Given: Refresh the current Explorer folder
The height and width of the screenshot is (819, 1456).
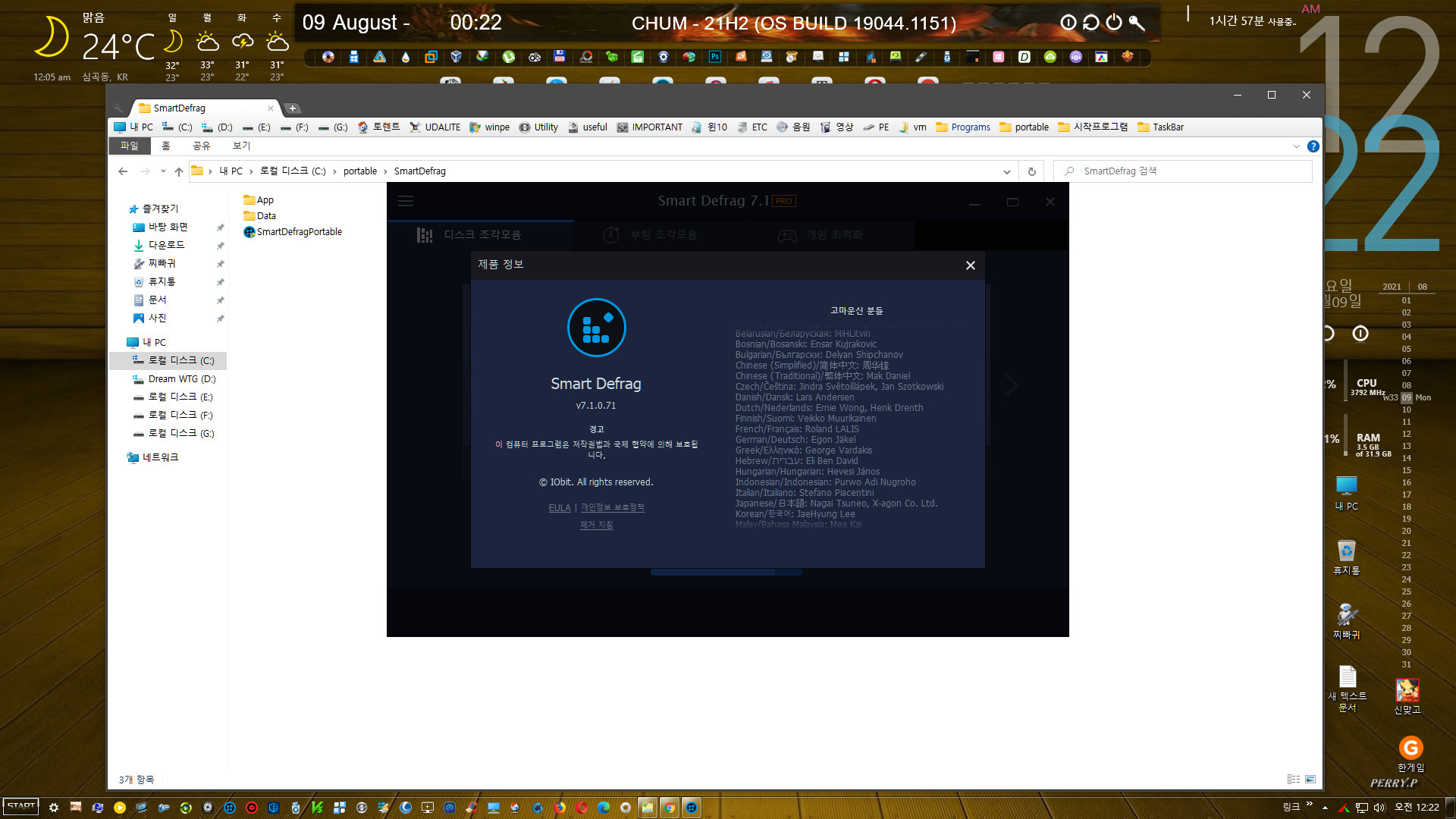Looking at the screenshot, I should click(x=1031, y=171).
